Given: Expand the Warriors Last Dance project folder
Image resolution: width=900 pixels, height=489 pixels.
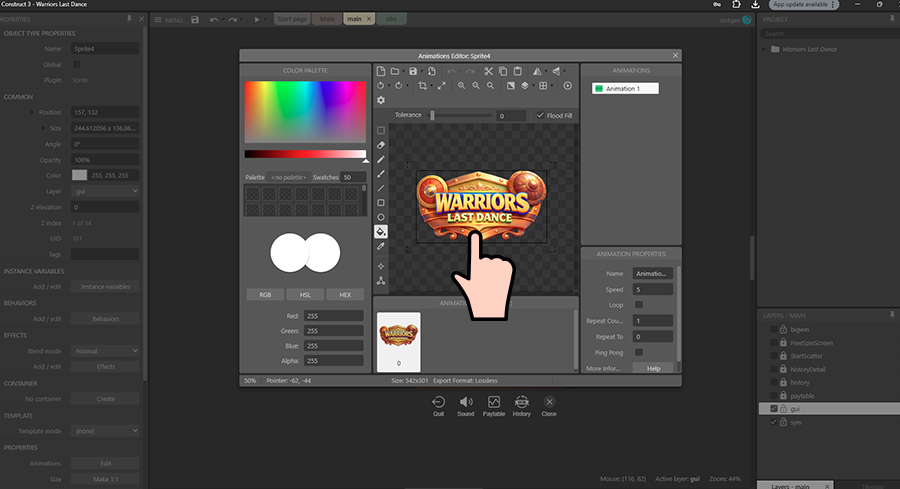Looking at the screenshot, I should click(764, 49).
